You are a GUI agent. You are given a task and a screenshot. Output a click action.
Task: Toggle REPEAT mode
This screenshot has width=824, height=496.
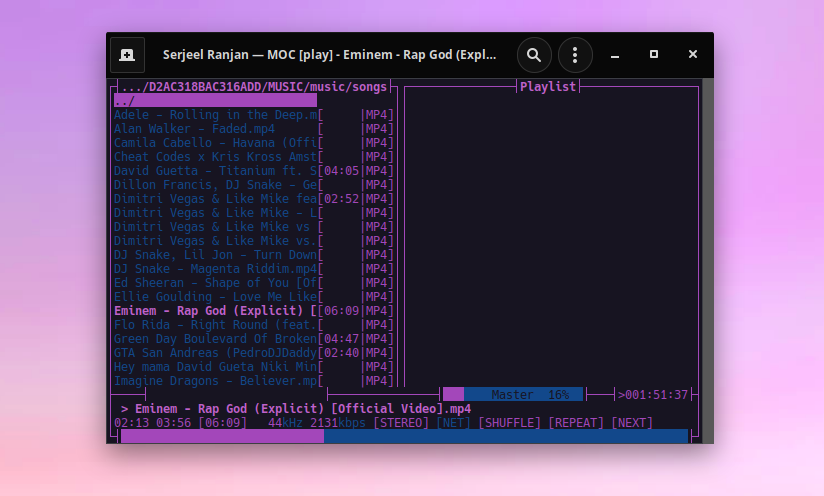coord(576,423)
